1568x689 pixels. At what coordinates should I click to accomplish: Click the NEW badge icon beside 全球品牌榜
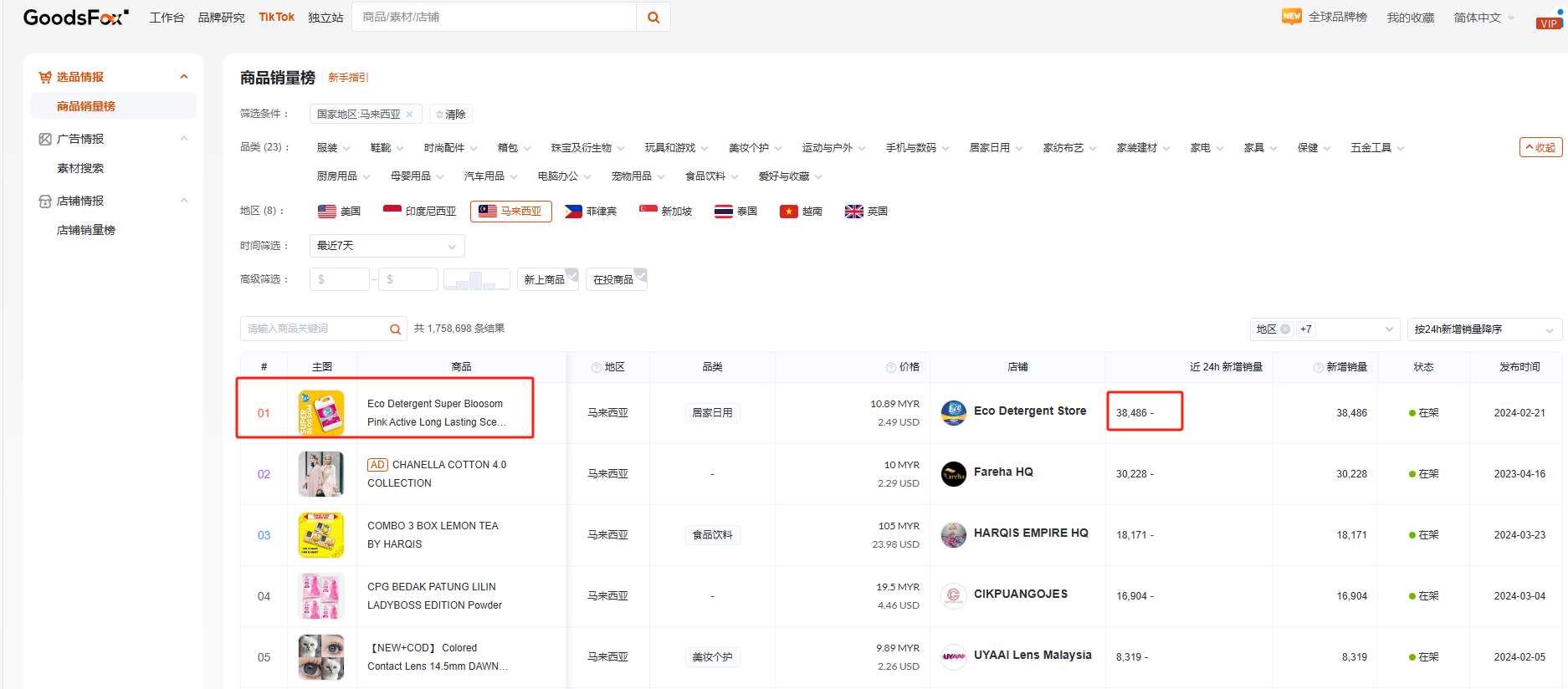coord(1292,16)
